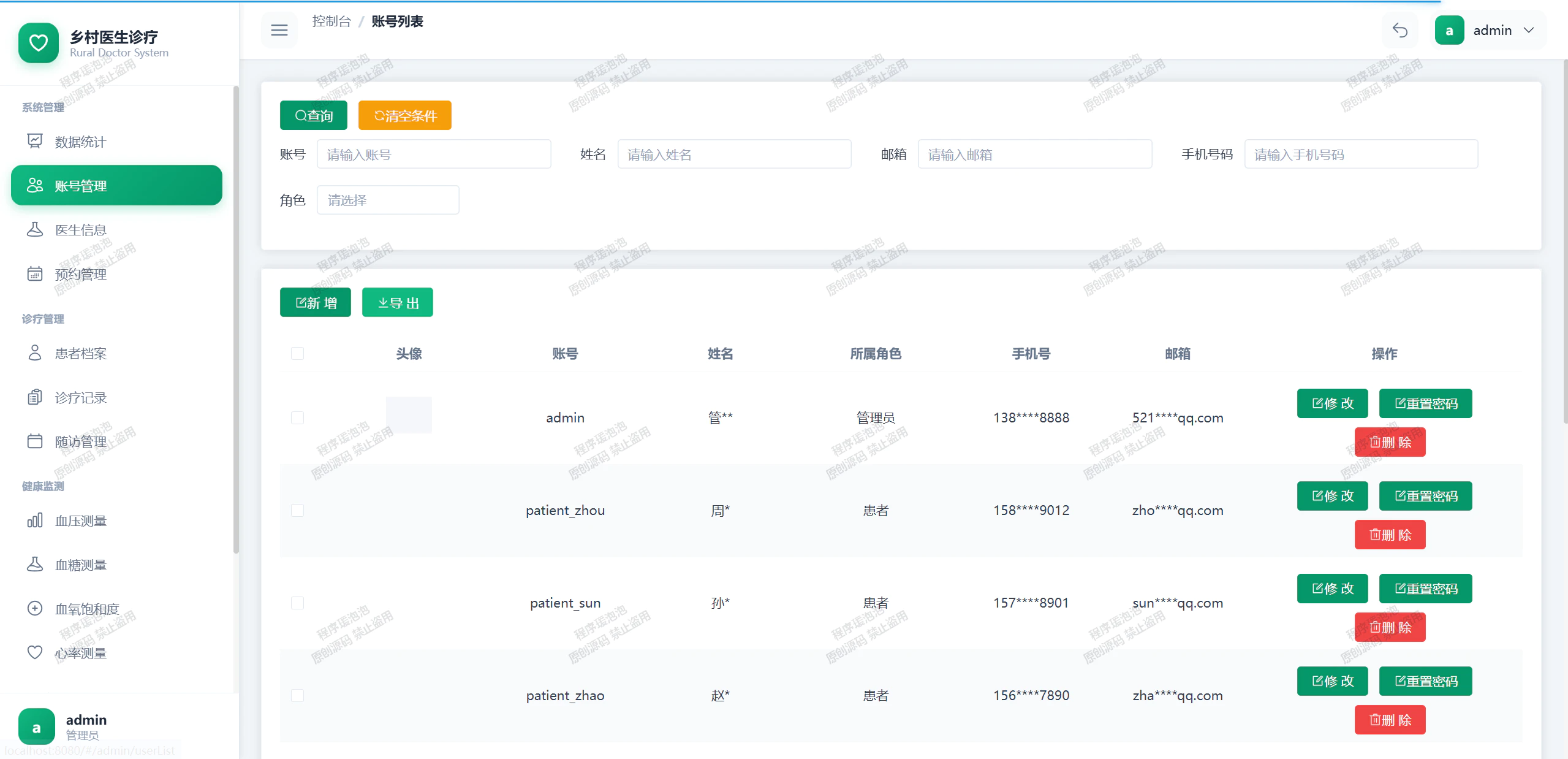Click 重置密码 for patient_zhao
Screen dimensions: 1568x759
coord(1426,681)
